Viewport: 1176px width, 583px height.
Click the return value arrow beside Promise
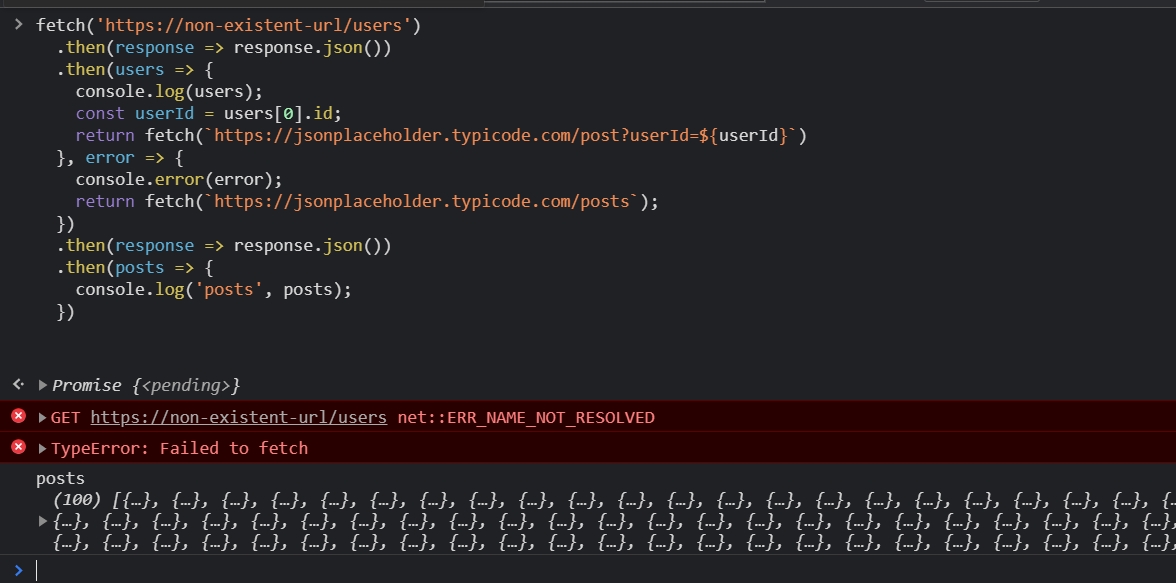click(x=18, y=385)
